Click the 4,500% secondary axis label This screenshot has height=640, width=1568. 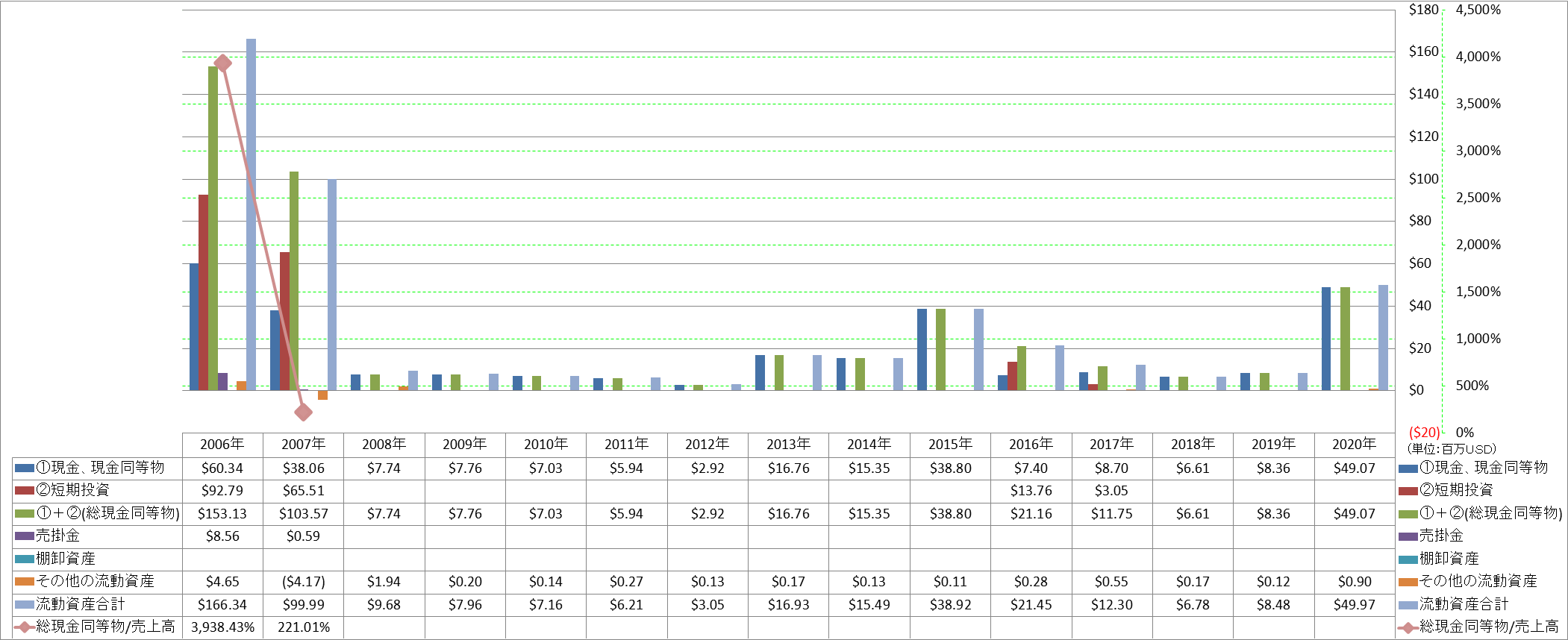point(1478,10)
